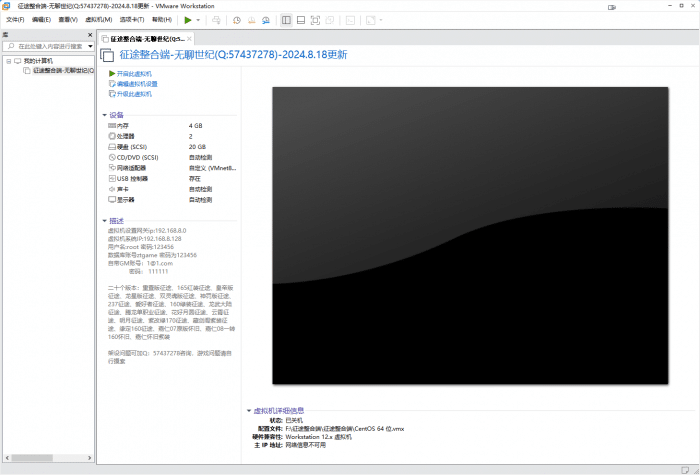Open the power options dropdown arrow
Image resolution: width=700 pixels, height=475 pixels.
pos(198,19)
